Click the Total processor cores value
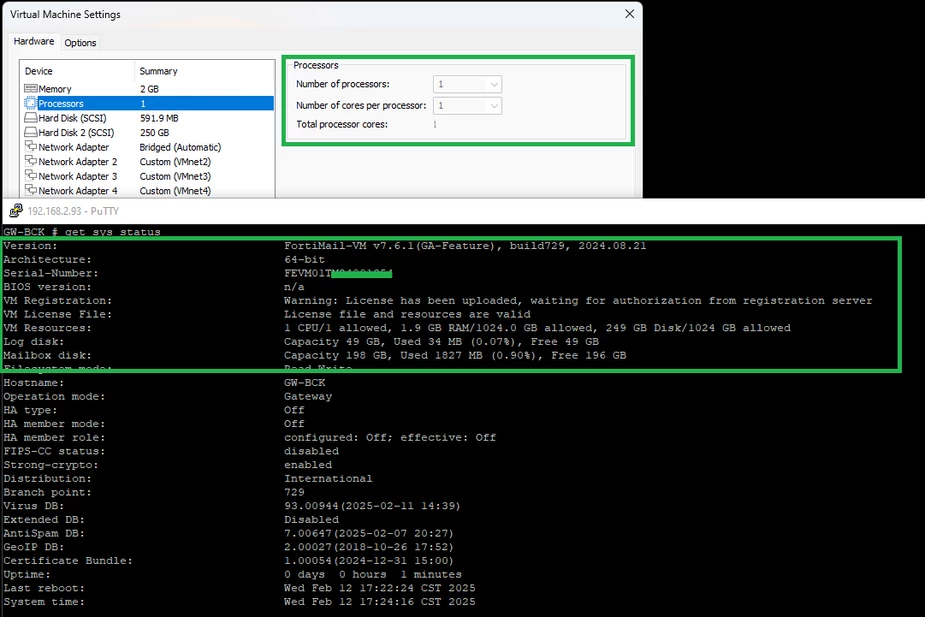This screenshot has height=617, width=925. (435, 124)
